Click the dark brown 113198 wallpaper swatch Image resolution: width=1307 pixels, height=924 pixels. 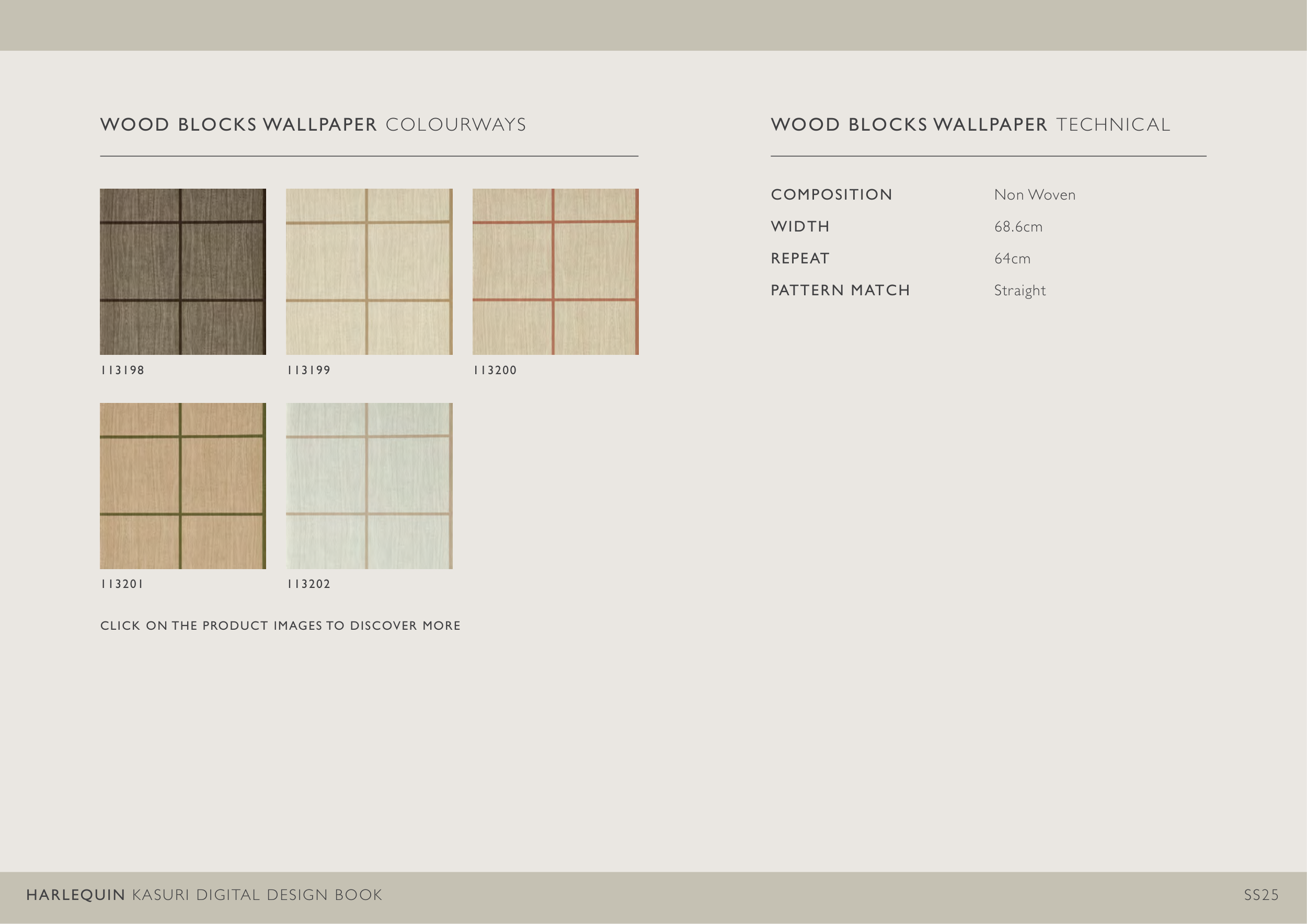click(183, 271)
